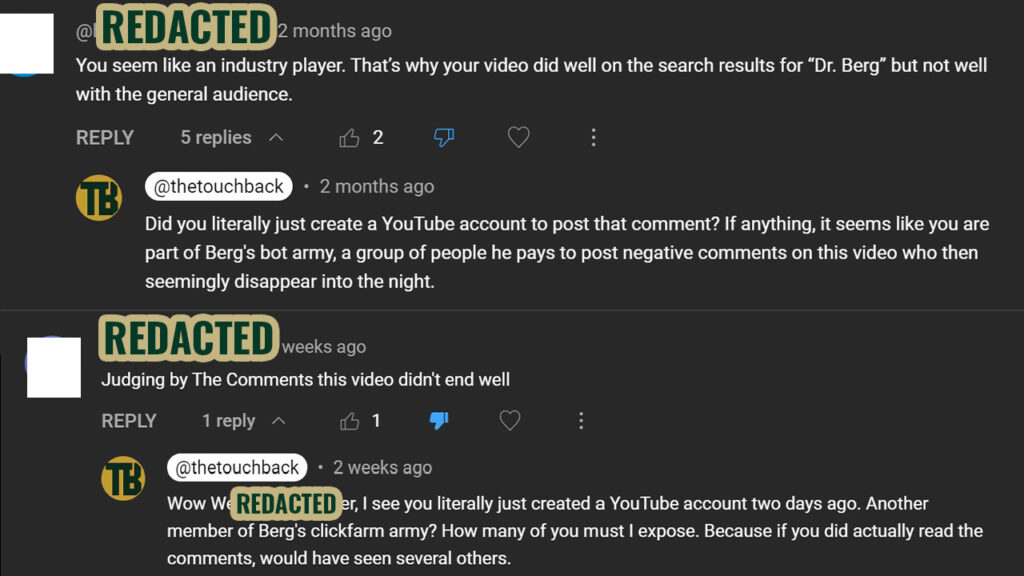Open options menu for "Judging by" comment
The height and width of the screenshot is (576, 1024).
pos(581,421)
